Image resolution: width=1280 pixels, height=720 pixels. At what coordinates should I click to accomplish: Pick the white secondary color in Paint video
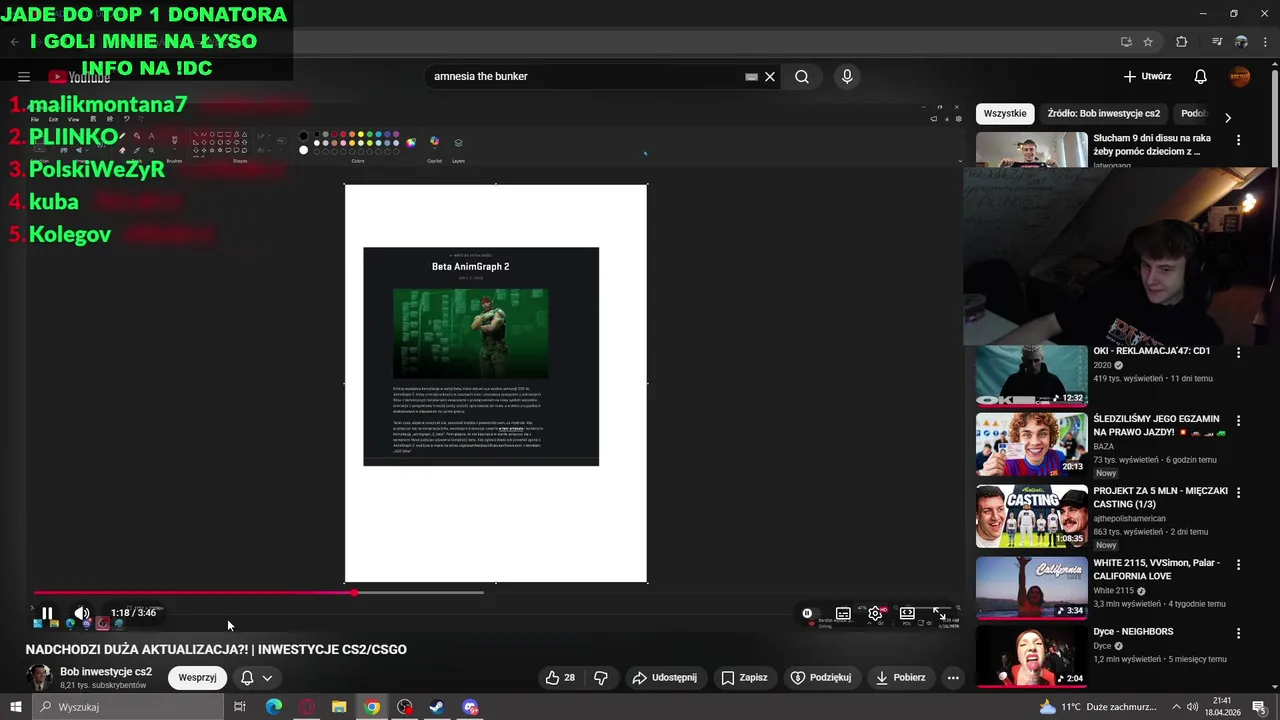304,150
